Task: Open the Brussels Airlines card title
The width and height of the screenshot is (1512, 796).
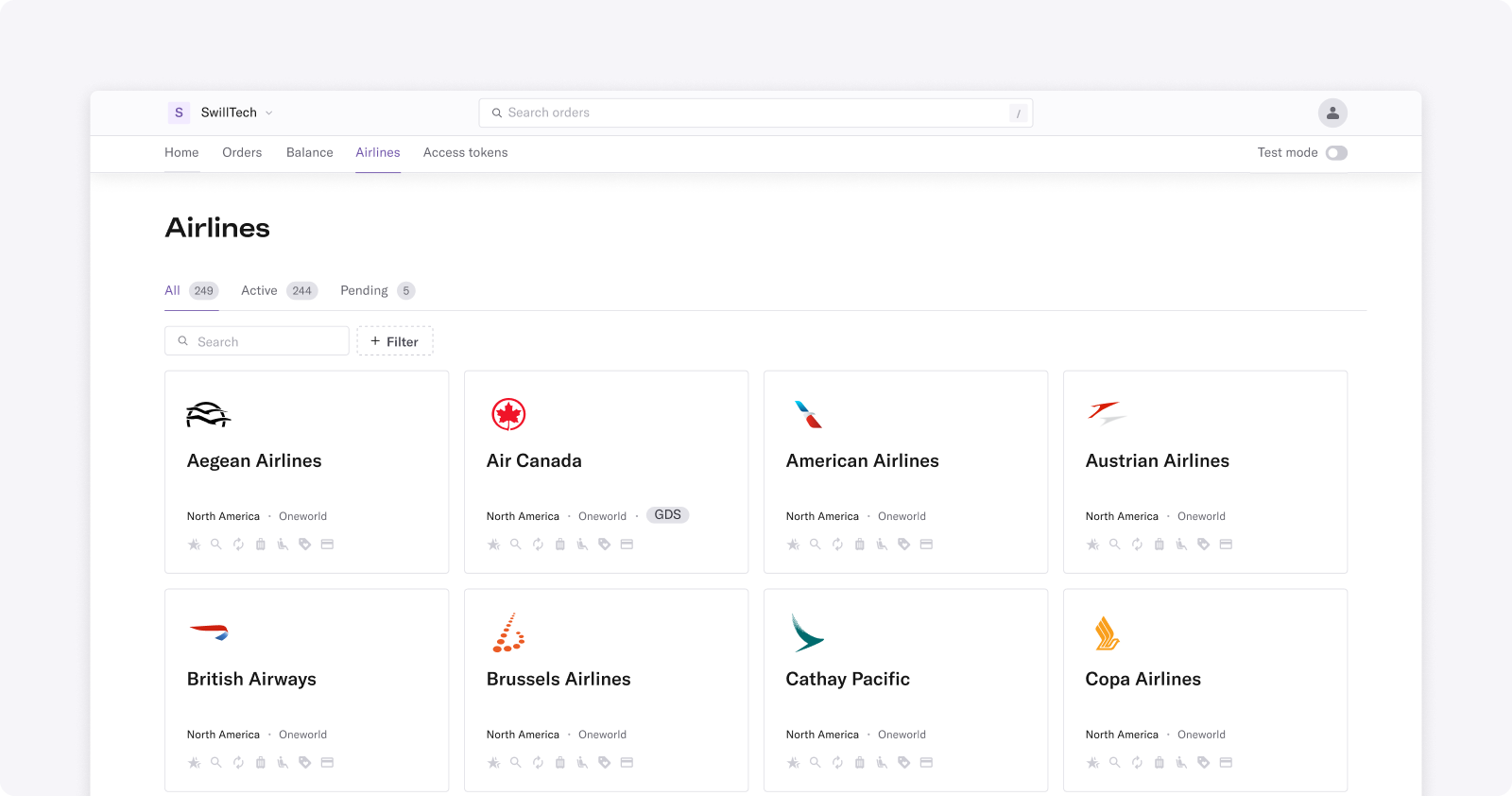Action: (558, 679)
